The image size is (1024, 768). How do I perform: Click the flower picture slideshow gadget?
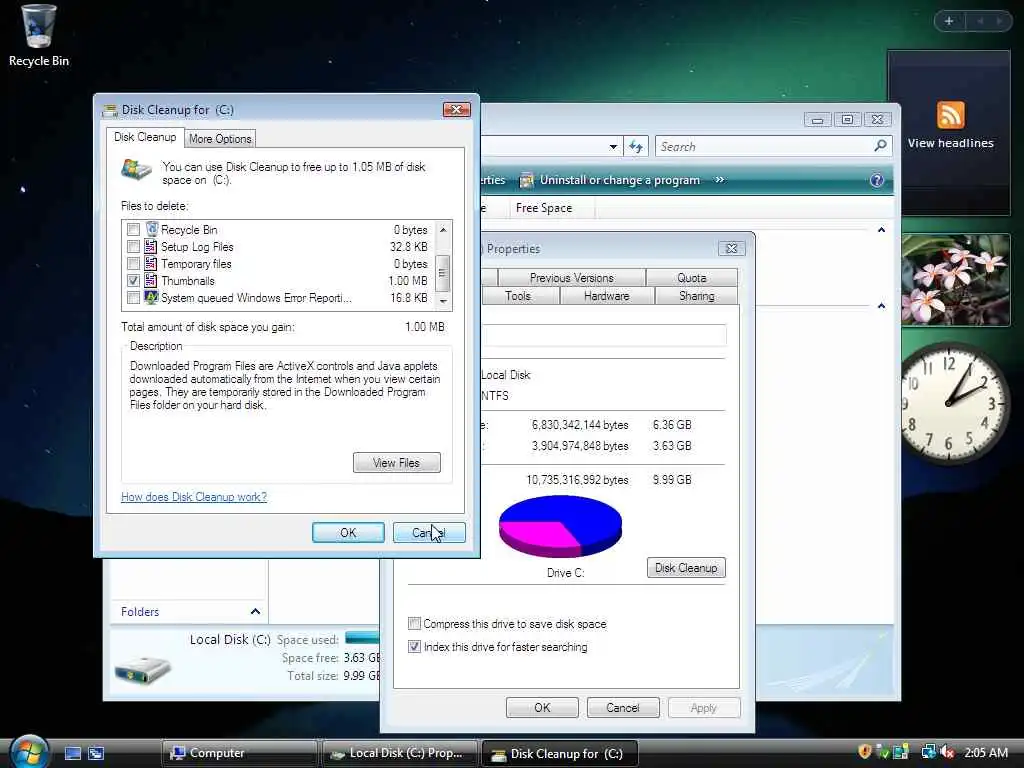(955, 280)
